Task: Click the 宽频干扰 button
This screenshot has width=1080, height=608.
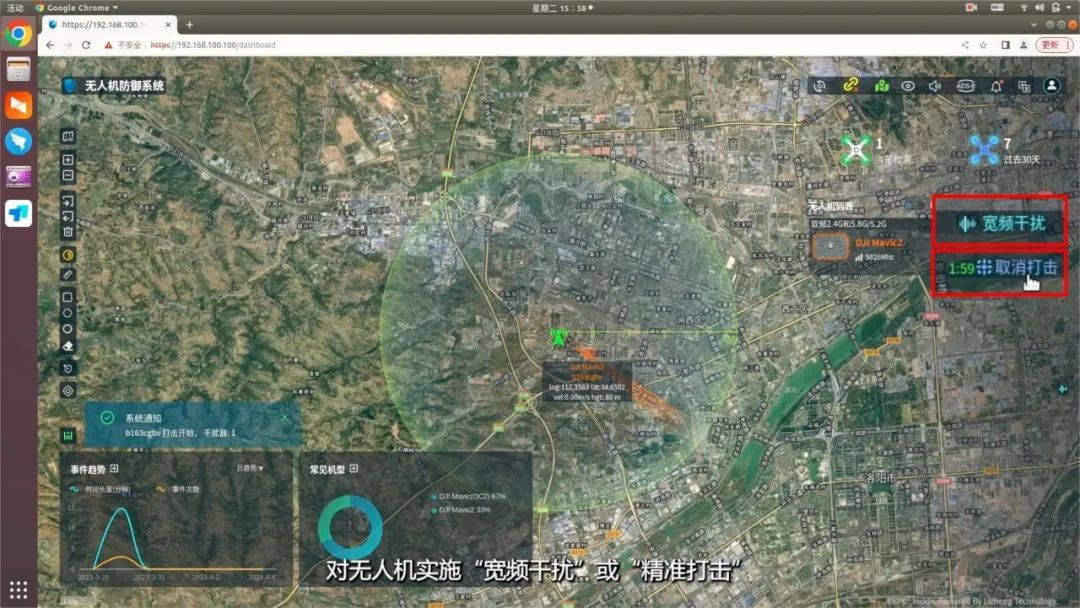Action: pyautogui.click(x=1001, y=223)
